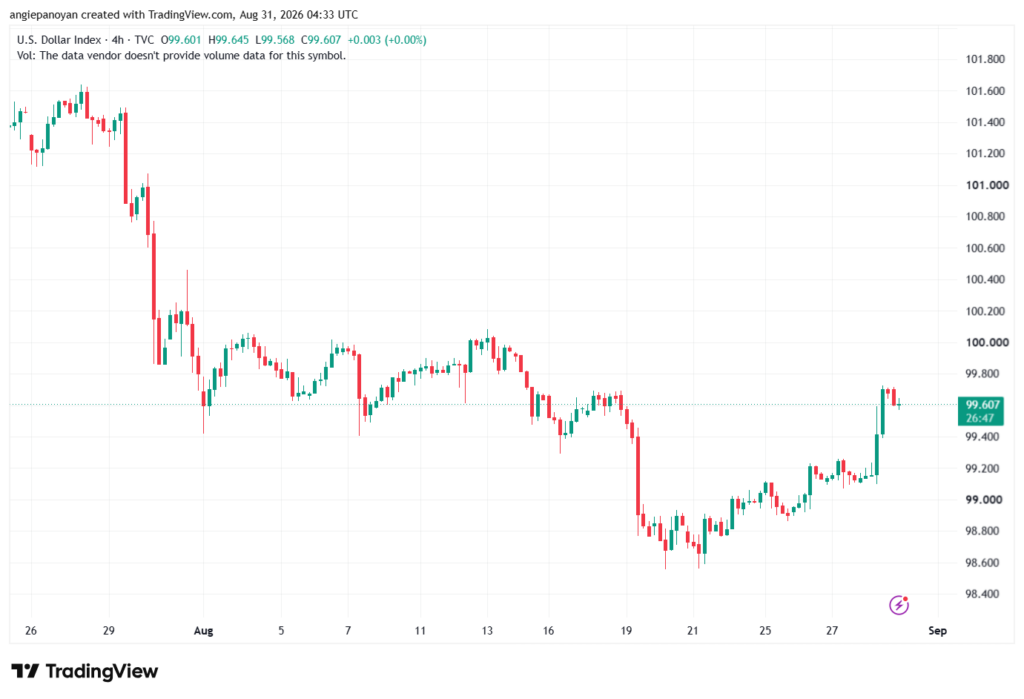The width and height of the screenshot is (1024, 699).
Task: Click the 26 date label on time axis
Action: pyautogui.click(x=31, y=631)
